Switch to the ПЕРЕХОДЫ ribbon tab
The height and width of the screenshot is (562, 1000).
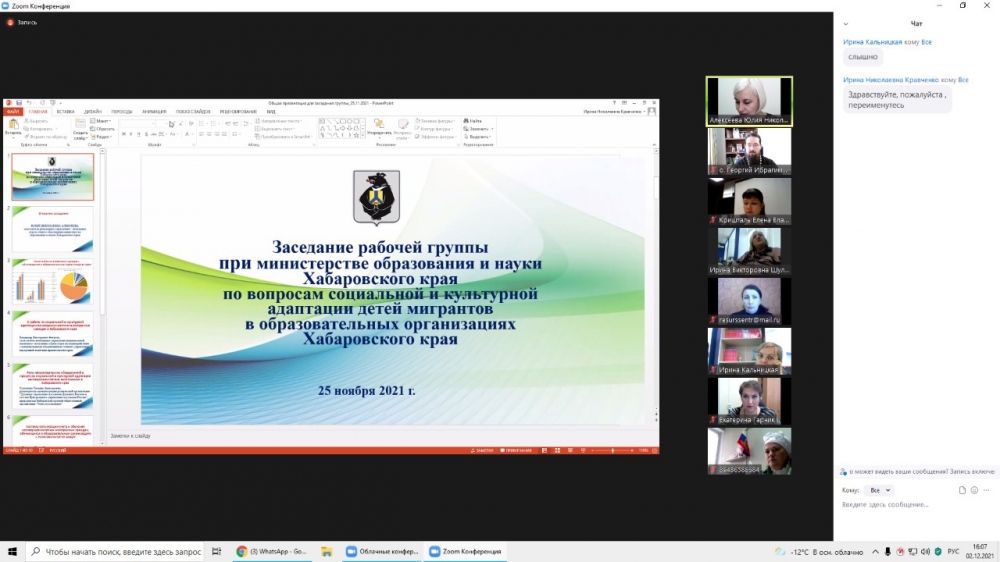[x=122, y=112]
